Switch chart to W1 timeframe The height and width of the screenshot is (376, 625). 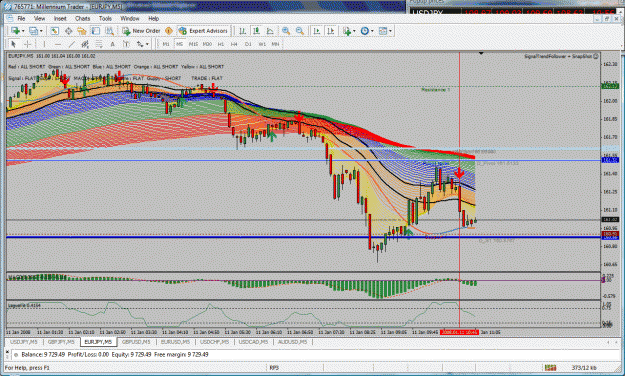pos(262,44)
